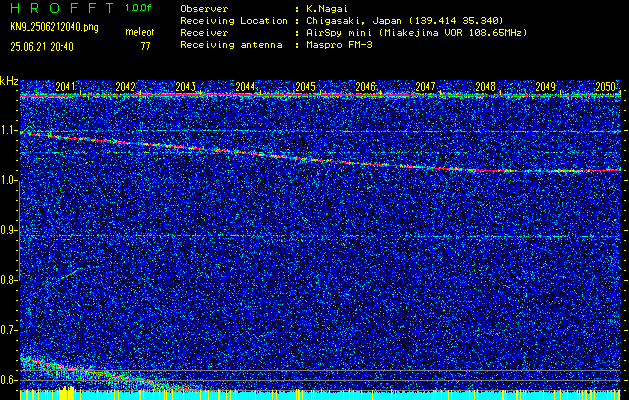Click the 0.9 kHz axis label

pos(9,230)
